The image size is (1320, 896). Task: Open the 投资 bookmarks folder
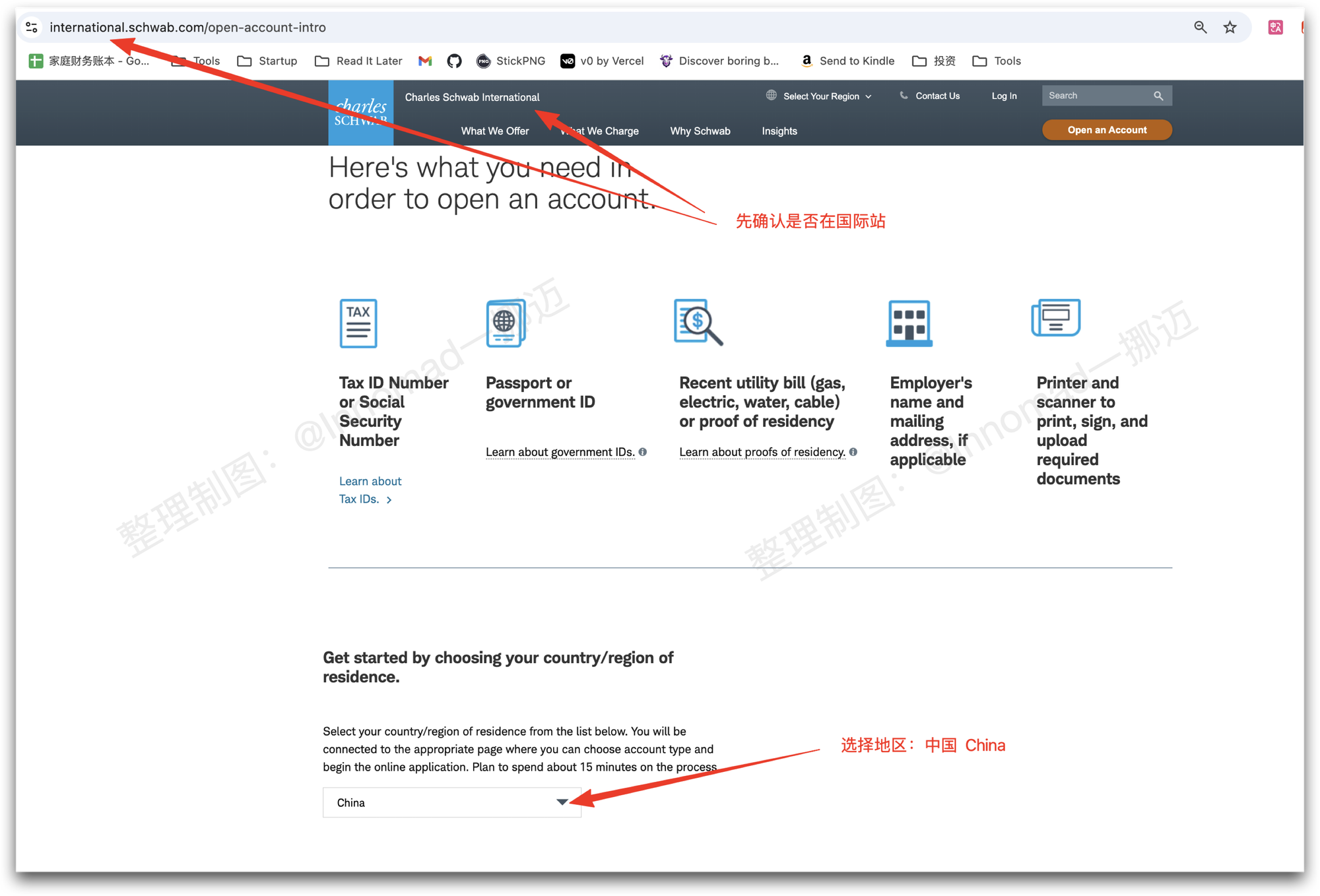[934, 61]
